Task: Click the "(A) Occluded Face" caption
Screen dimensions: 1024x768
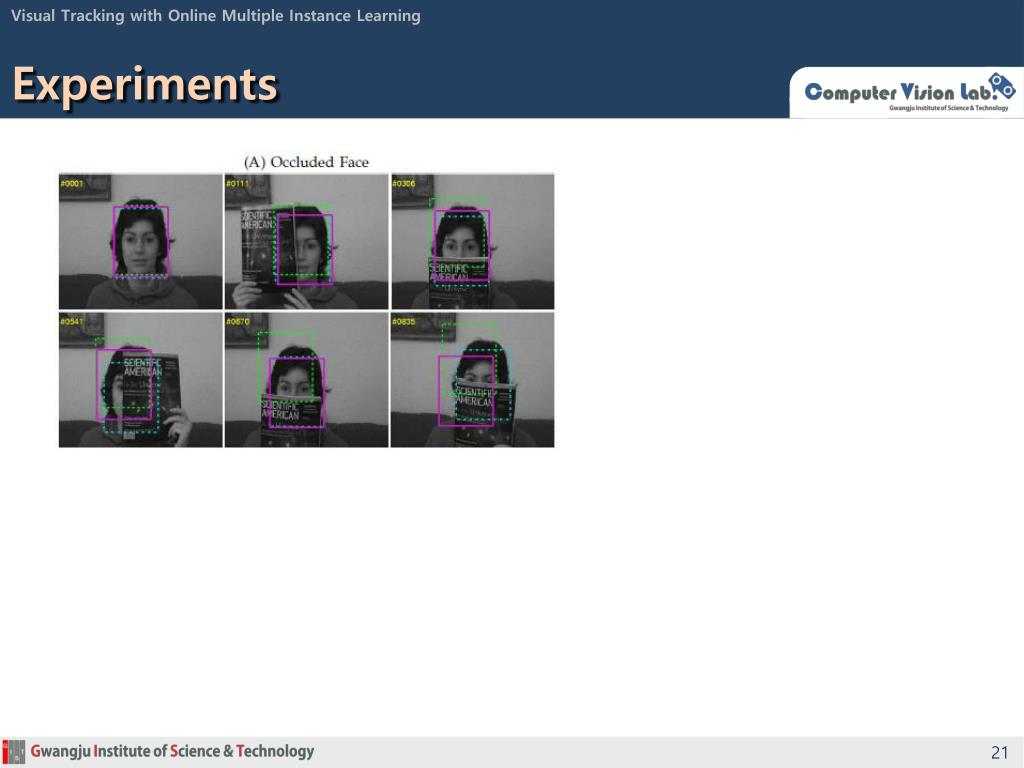Action: click(x=306, y=162)
